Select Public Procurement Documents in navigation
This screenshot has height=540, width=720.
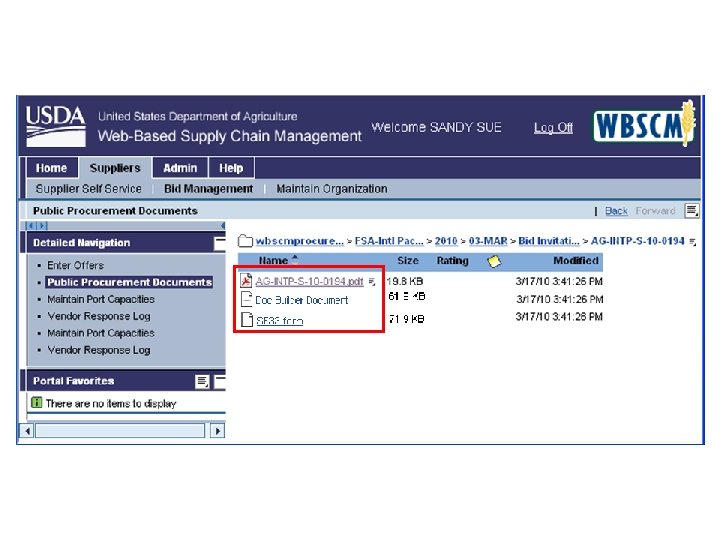click(129, 282)
